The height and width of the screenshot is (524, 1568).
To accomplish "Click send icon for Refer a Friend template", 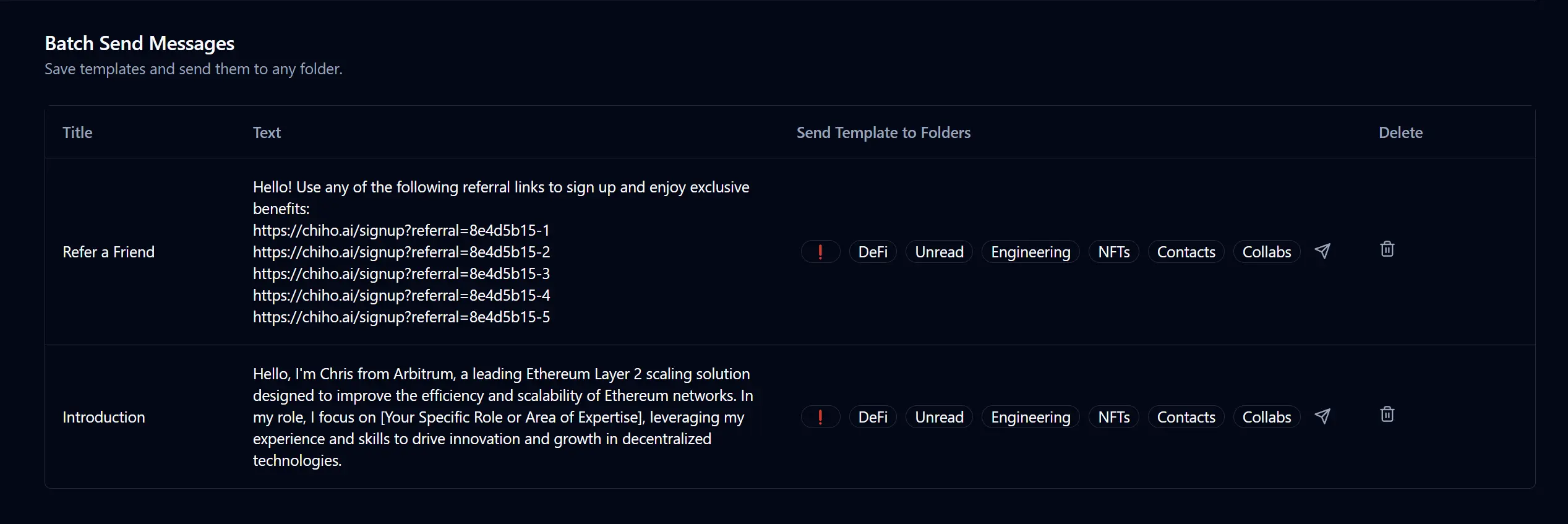I will click(1322, 251).
